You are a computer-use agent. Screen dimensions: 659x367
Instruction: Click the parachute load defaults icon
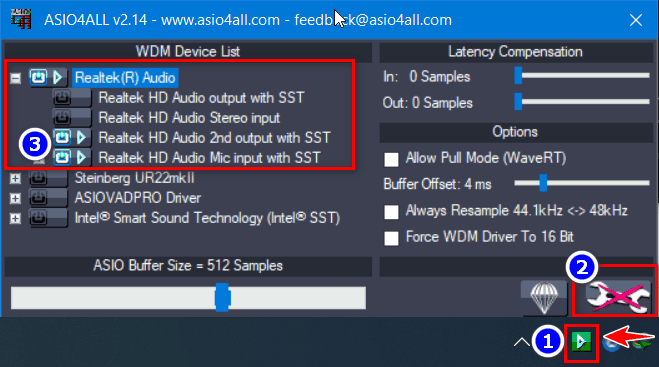coord(544,298)
